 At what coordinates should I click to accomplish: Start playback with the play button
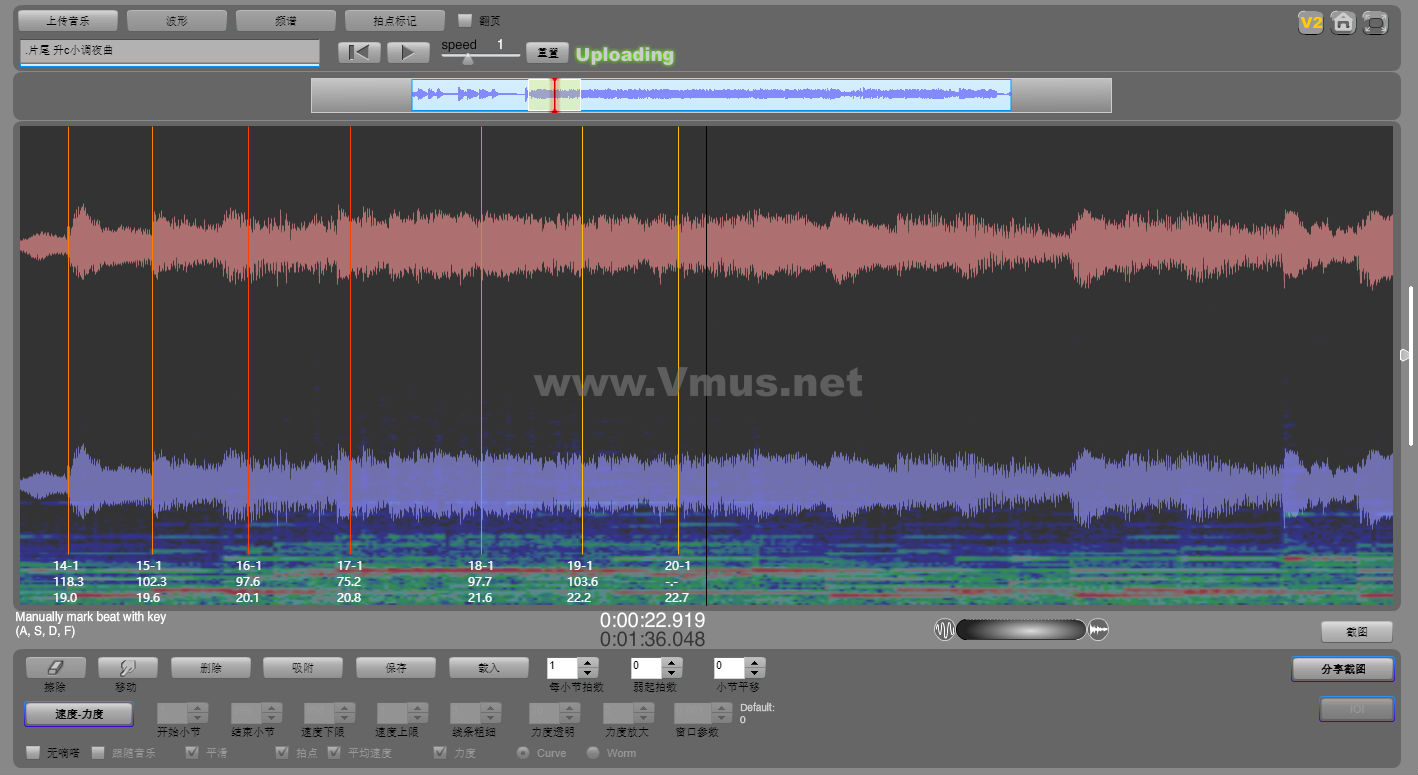(x=408, y=53)
